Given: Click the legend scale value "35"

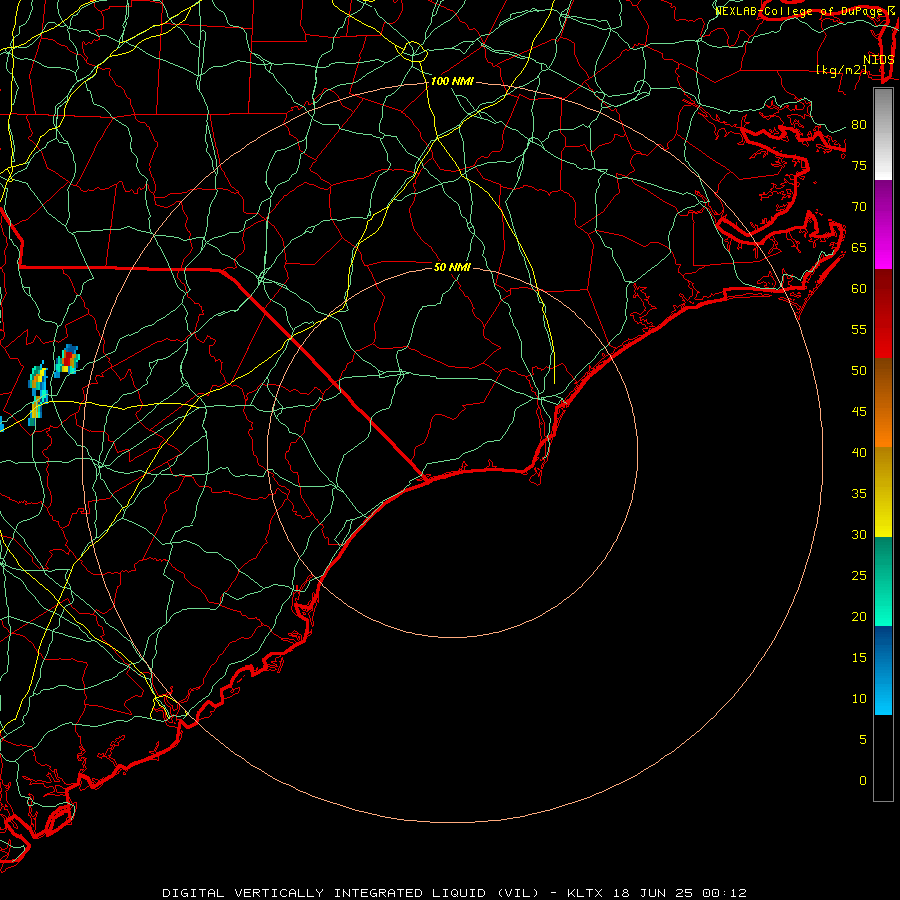Looking at the screenshot, I should (859, 494).
